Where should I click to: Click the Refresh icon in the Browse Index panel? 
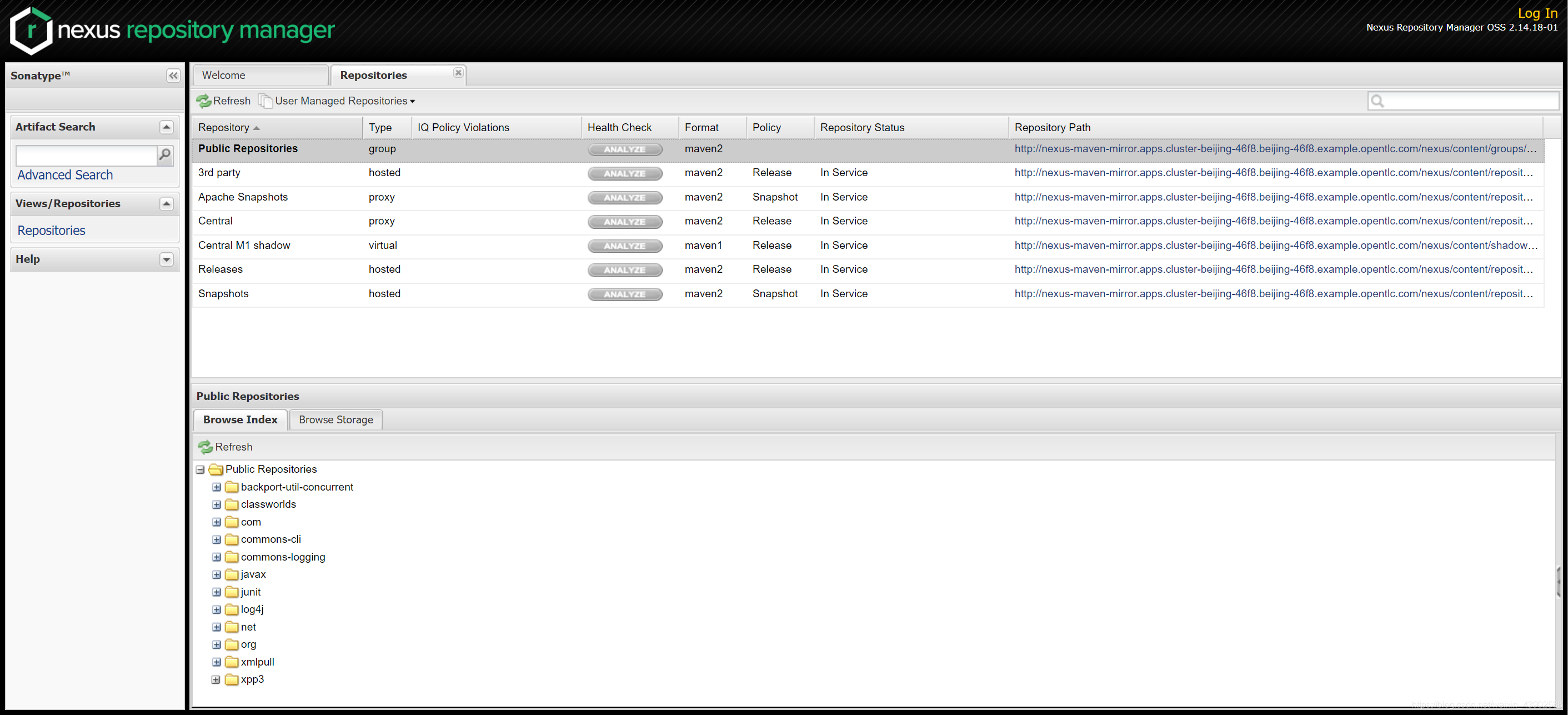205,447
